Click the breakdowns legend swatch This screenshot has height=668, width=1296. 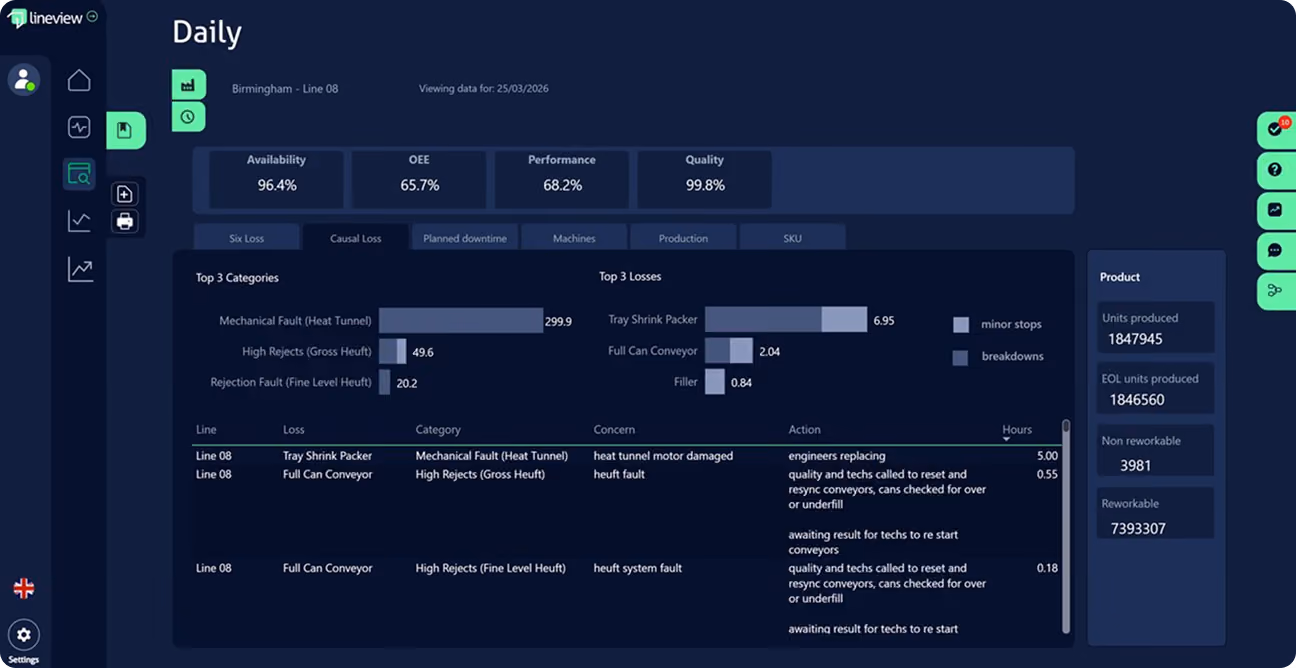pos(961,357)
